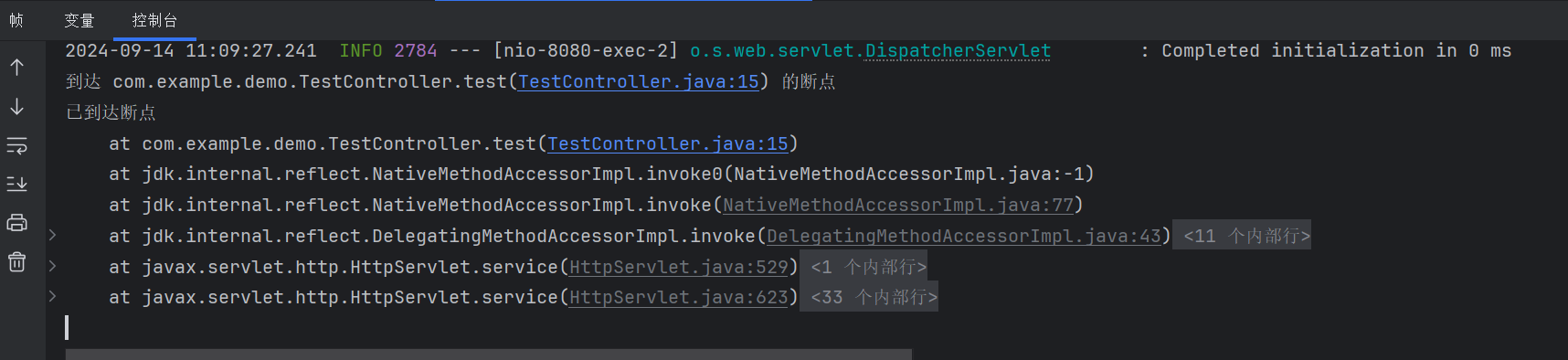Image resolution: width=1568 pixels, height=360 pixels.
Task: Expand the fold arrow beside HttpServlet.java:623
Action: [x=52, y=296]
